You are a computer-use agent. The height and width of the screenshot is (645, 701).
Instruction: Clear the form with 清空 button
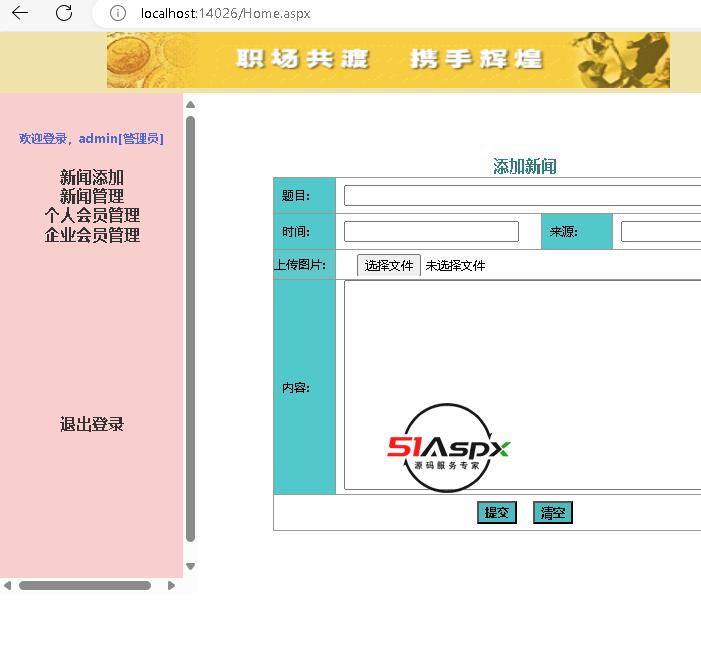553,512
